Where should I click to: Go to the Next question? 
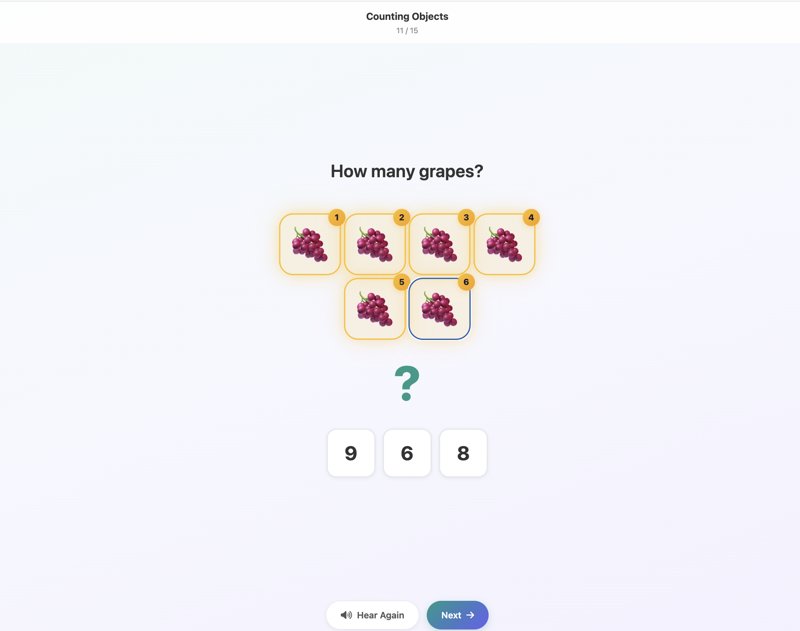[x=458, y=615]
